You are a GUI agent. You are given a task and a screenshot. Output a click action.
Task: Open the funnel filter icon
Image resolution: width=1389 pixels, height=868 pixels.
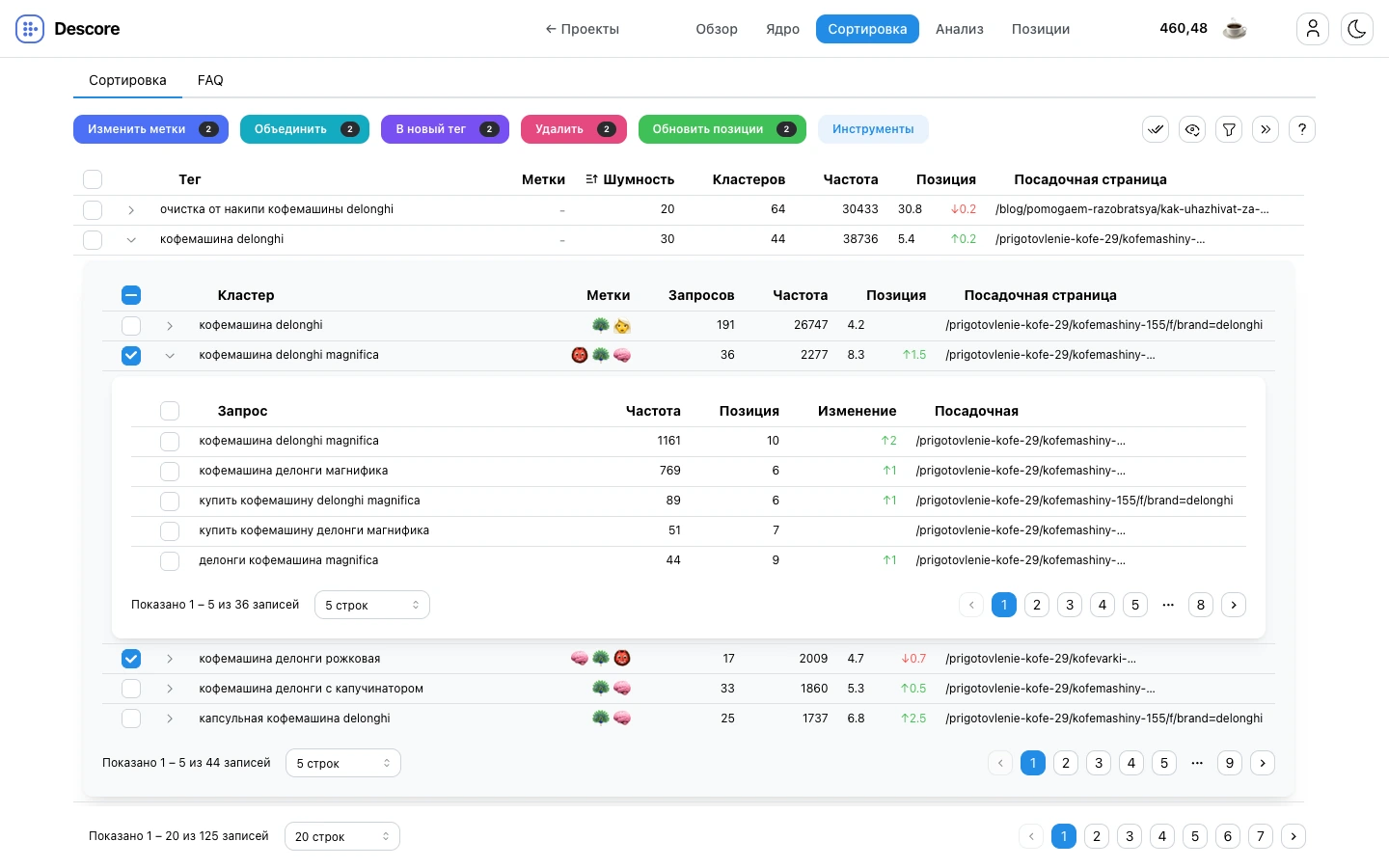(1229, 129)
